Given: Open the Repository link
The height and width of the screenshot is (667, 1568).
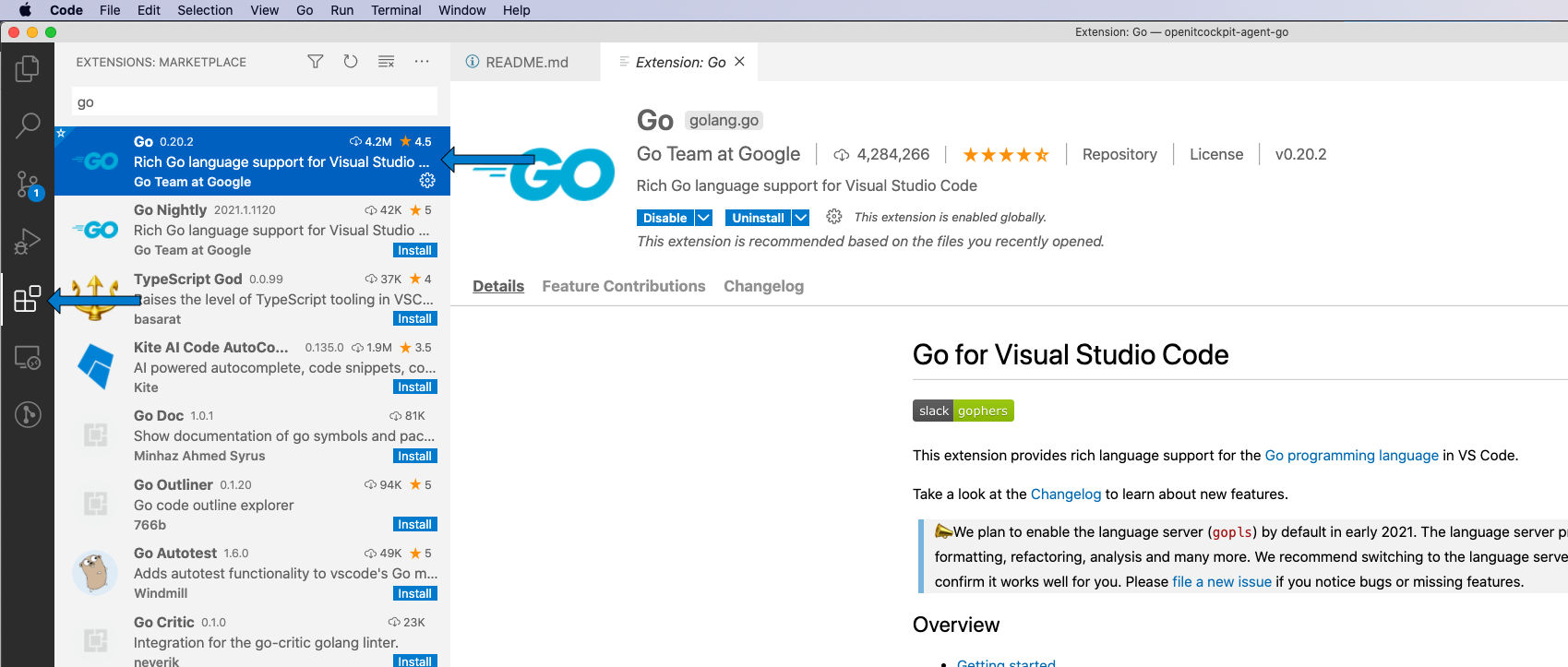Looking at the screenshot, I should pyautogui.click(x=1119, y=154).
